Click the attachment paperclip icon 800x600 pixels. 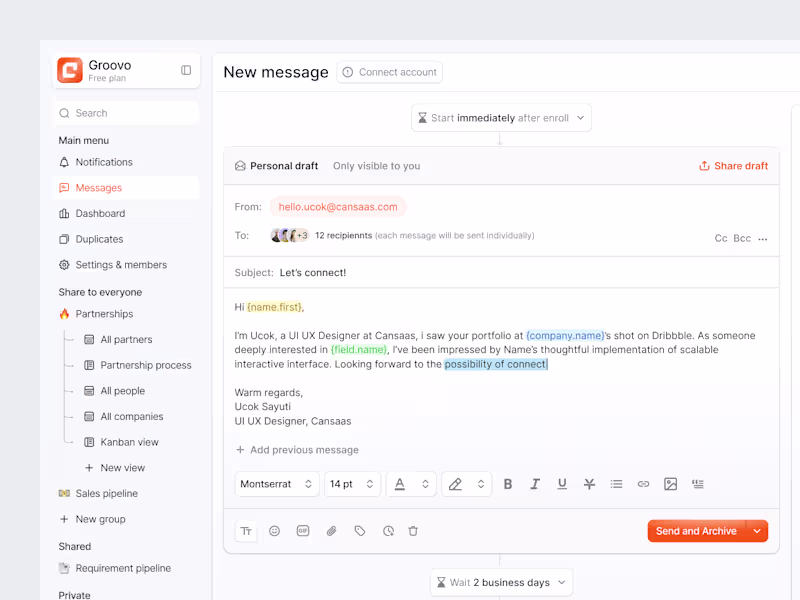tap(331, 531)
